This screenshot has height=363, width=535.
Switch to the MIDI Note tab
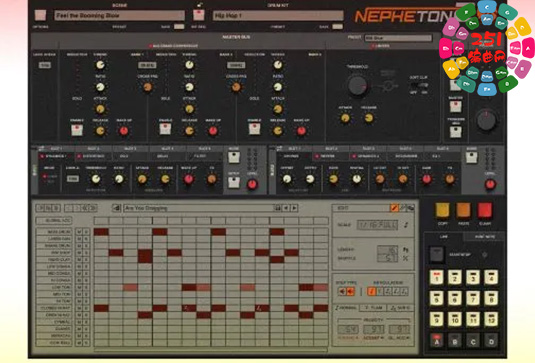click(x=485, y=236)
